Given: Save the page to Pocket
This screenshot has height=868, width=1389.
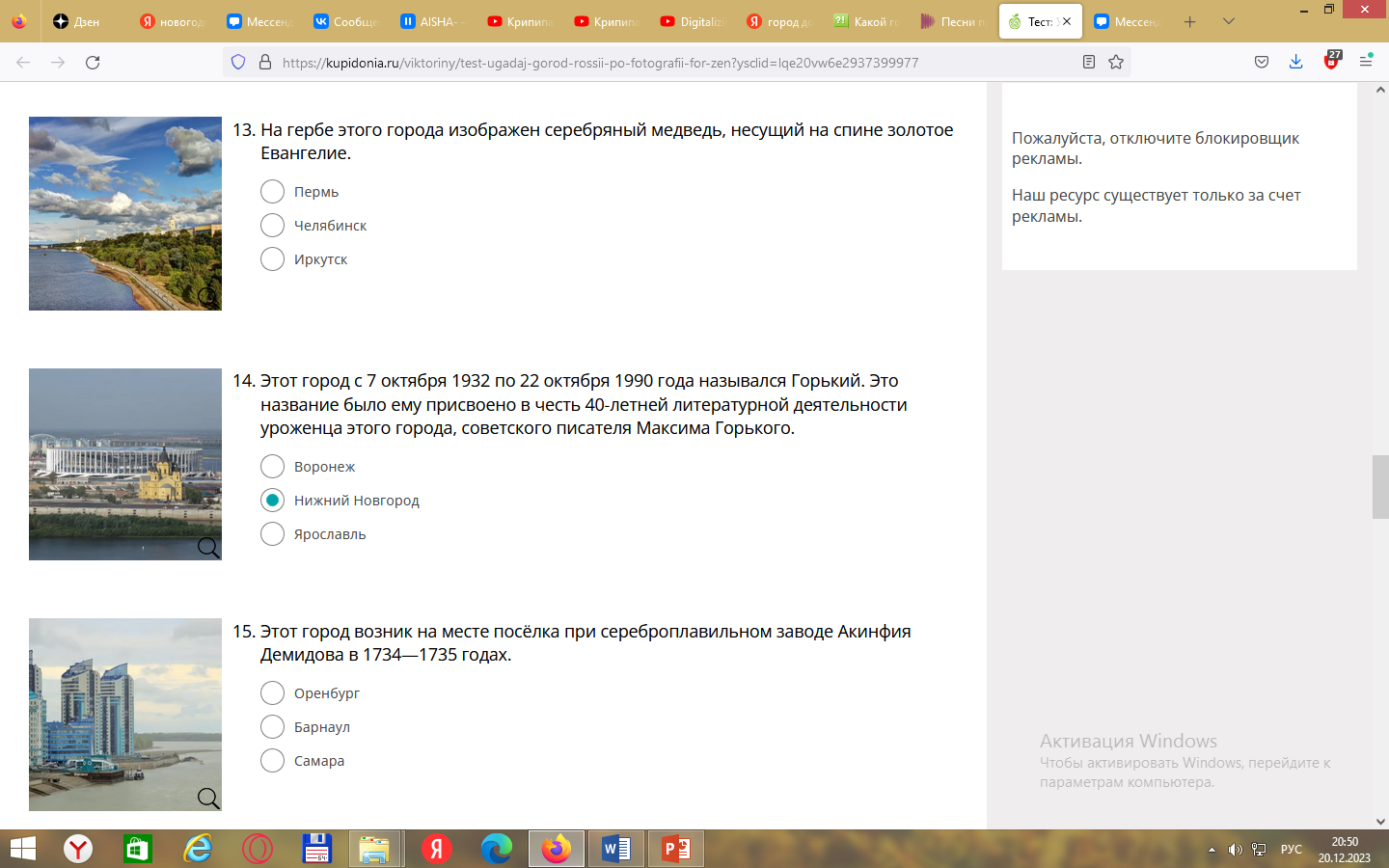Looking at the screenshot, I should 1262,63.
